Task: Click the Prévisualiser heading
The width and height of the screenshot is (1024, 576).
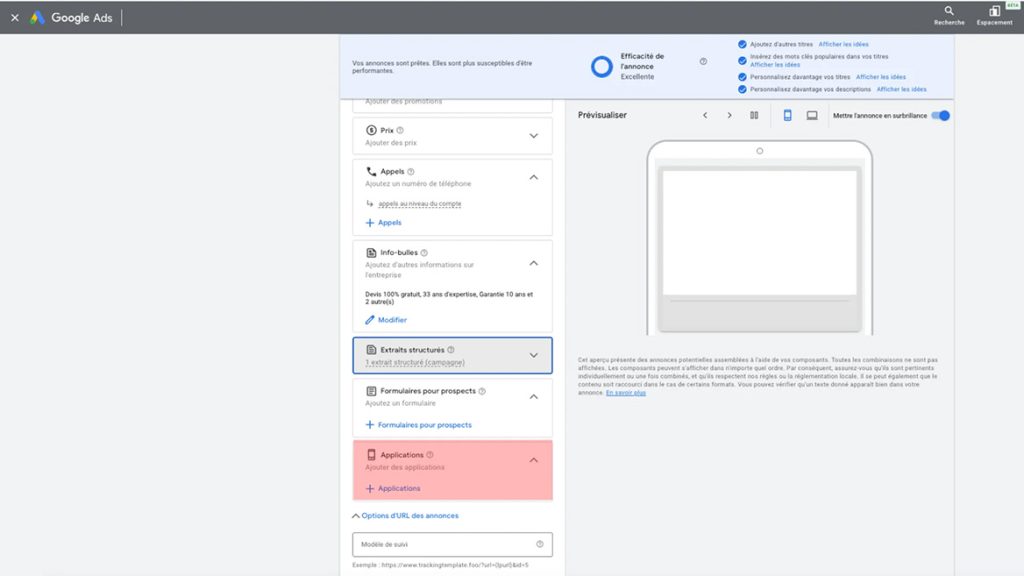Action: pos(602,115)
